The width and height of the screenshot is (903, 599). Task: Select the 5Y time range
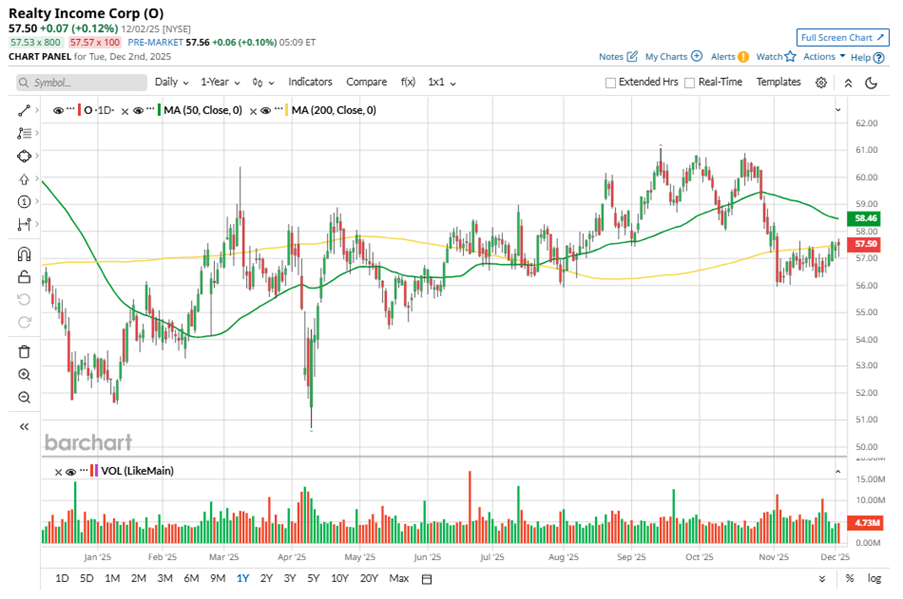pyautogui.click(x=313, y=578)
